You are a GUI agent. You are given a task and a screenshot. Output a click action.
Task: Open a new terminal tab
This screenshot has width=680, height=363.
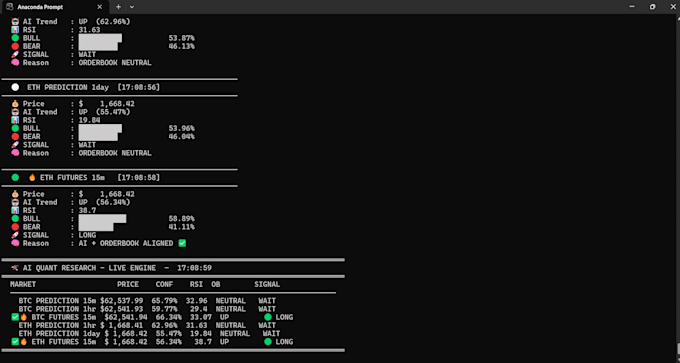pos(118,7)
